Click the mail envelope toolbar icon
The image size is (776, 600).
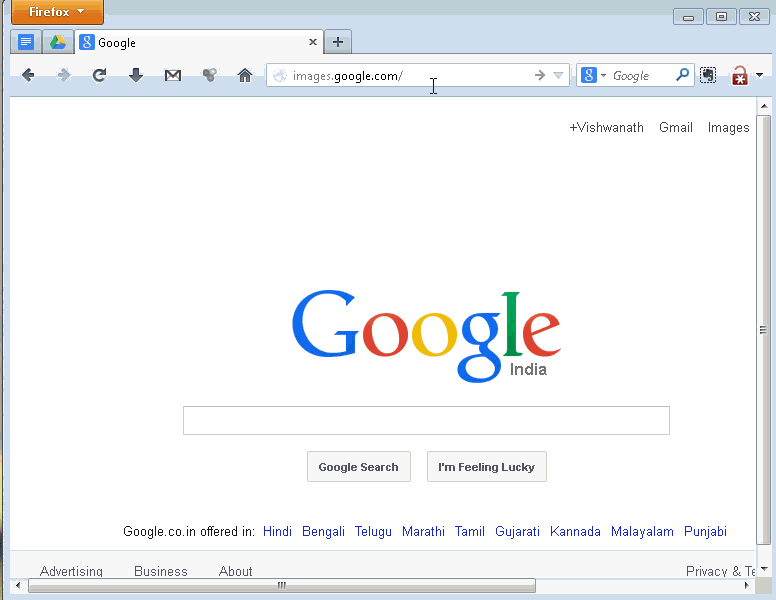click(173, 75)
